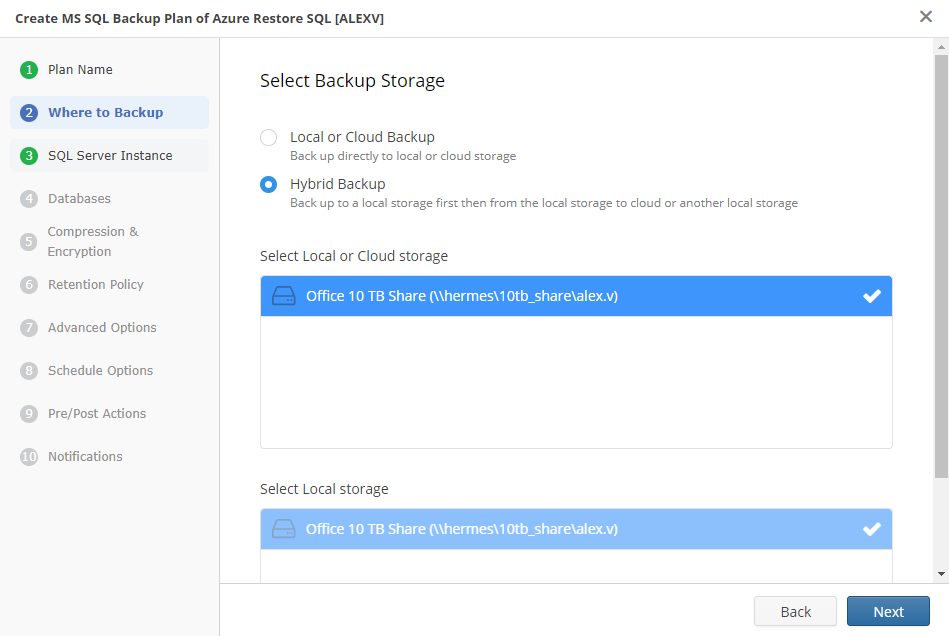Click the Next button
Screen dimensions: 949x636
click(x=888, y=611)
